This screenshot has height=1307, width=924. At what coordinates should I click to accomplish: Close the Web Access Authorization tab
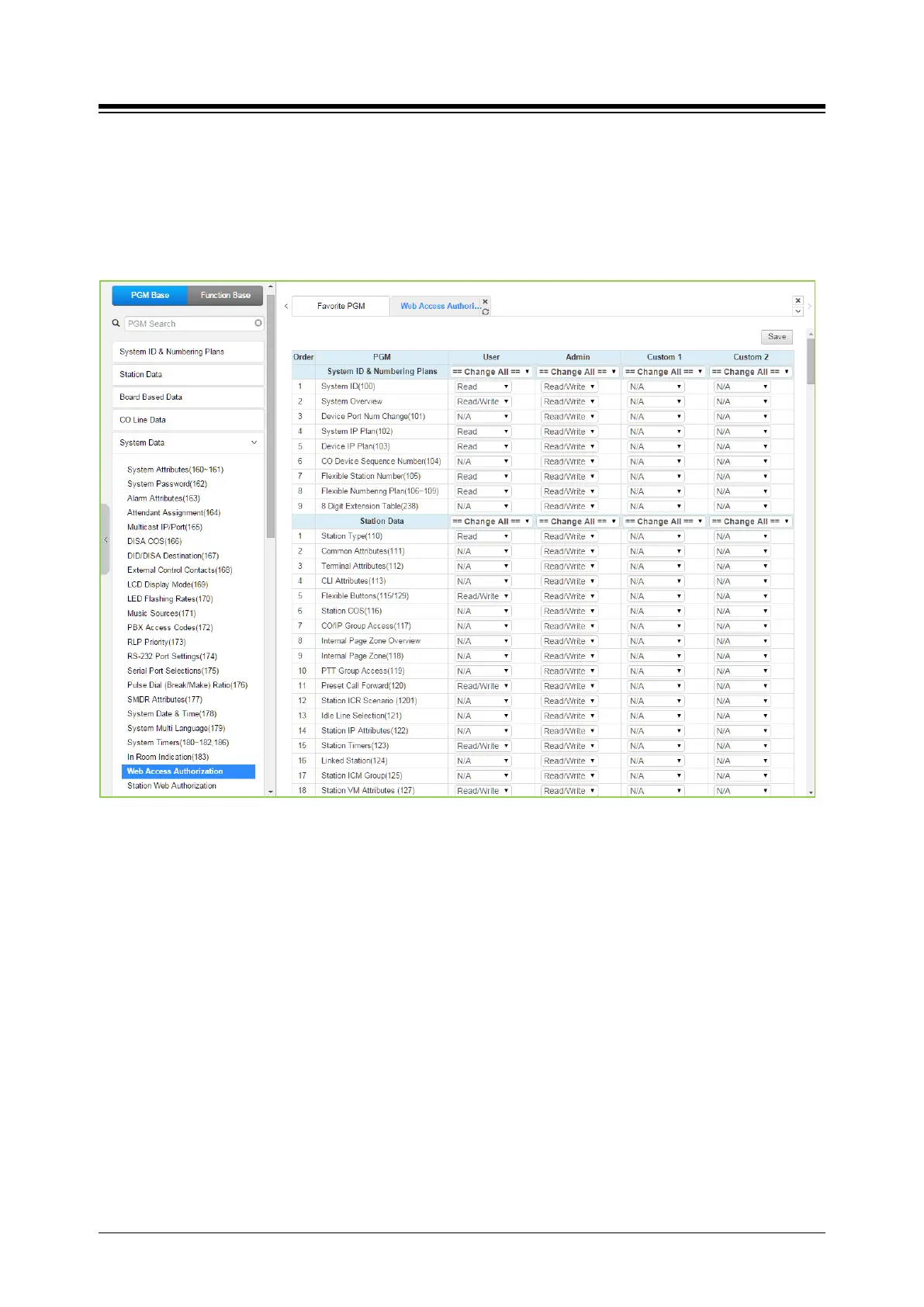486,301
